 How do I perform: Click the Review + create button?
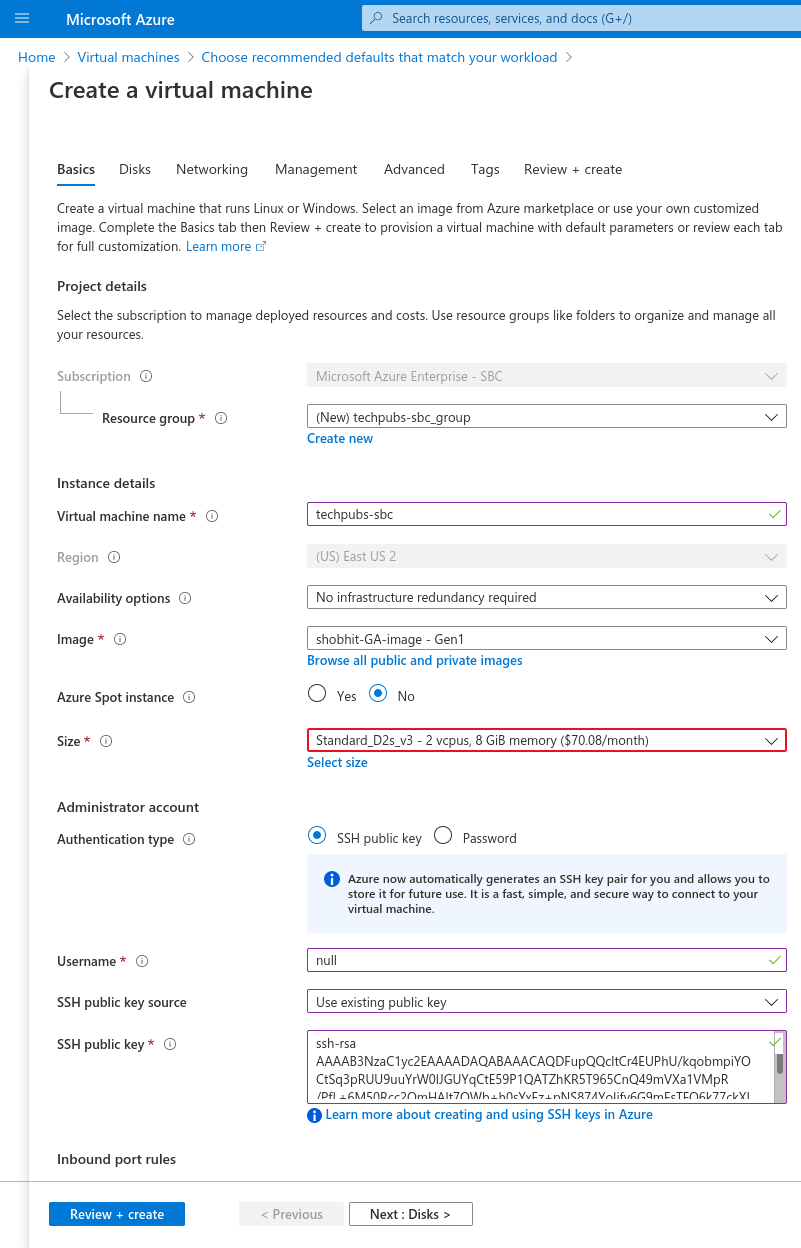click(116, 1213)
